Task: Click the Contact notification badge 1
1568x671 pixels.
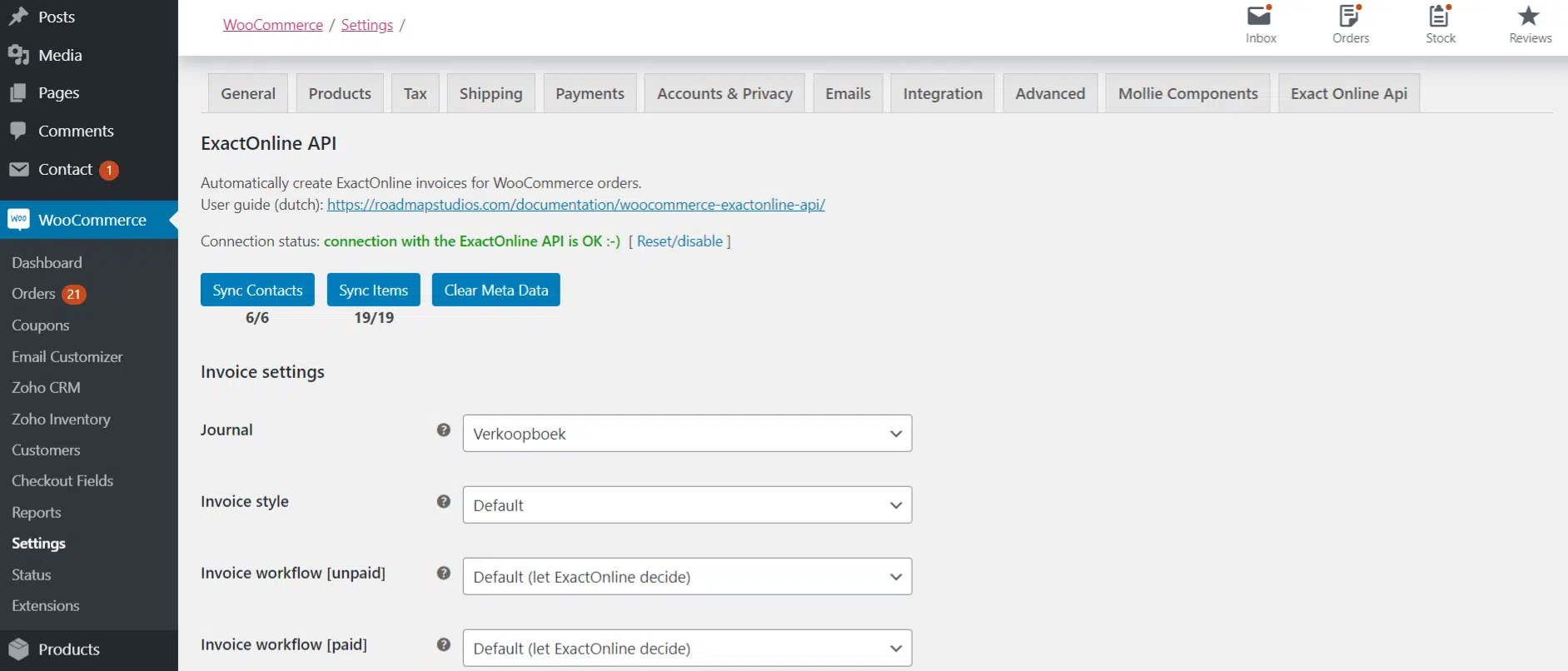Action: point(109,170)
